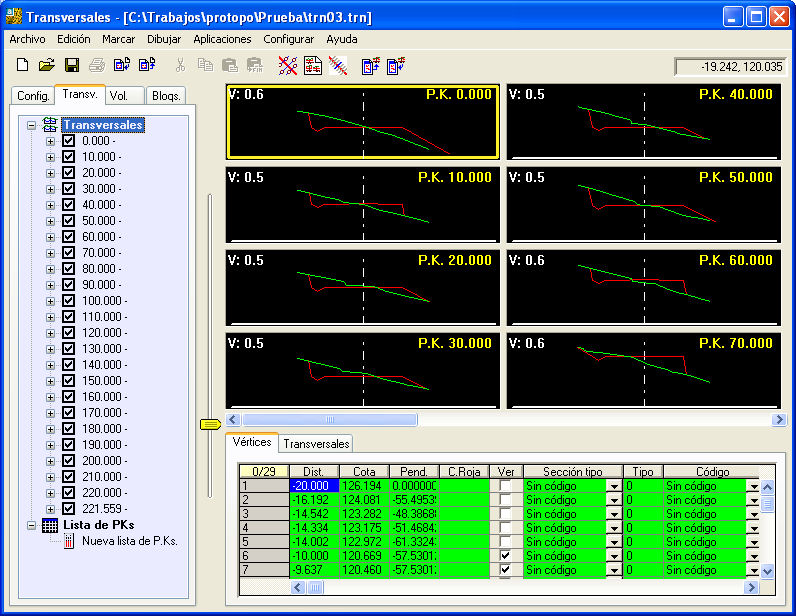Click the export document icon with up arrow
Screen dimensions: 796x616
[147, 65]
